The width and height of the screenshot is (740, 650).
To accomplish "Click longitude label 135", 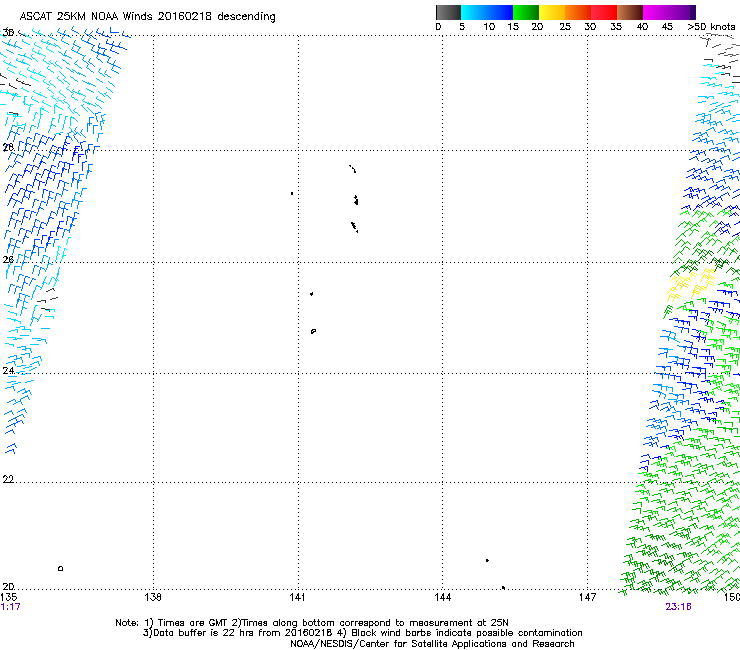I will click(x=9, y=597).
